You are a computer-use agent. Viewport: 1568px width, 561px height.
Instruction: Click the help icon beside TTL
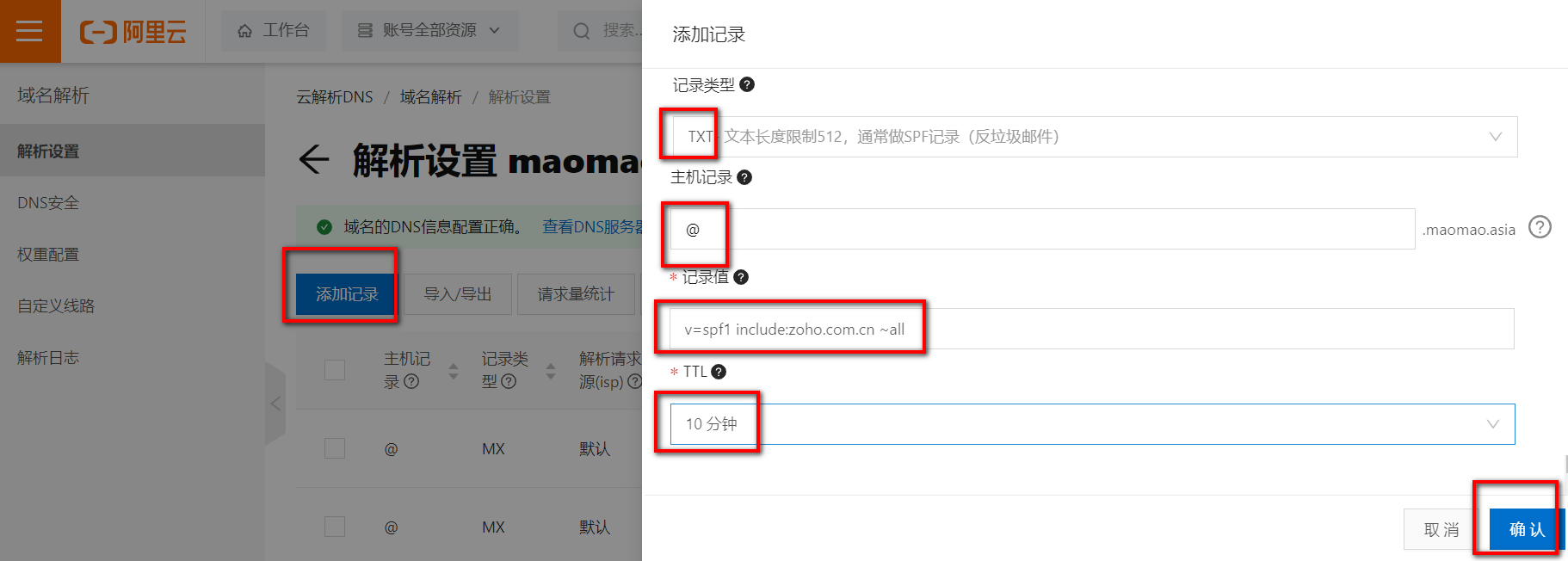pyautogui.click(x=719, y=372)
